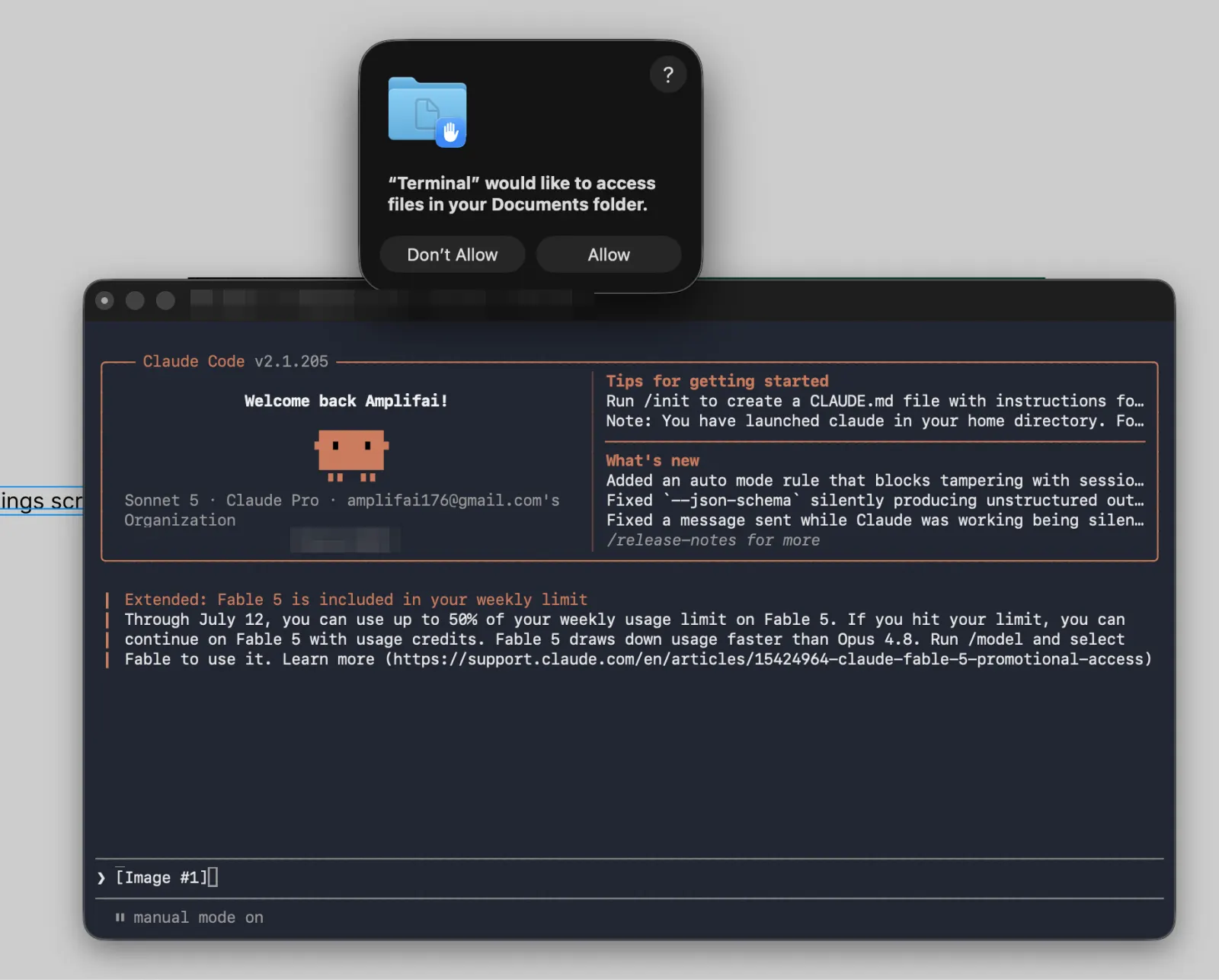
Task: Click the 'Fixed a message sent while Claude' line
Action: (x=875, y=520)
